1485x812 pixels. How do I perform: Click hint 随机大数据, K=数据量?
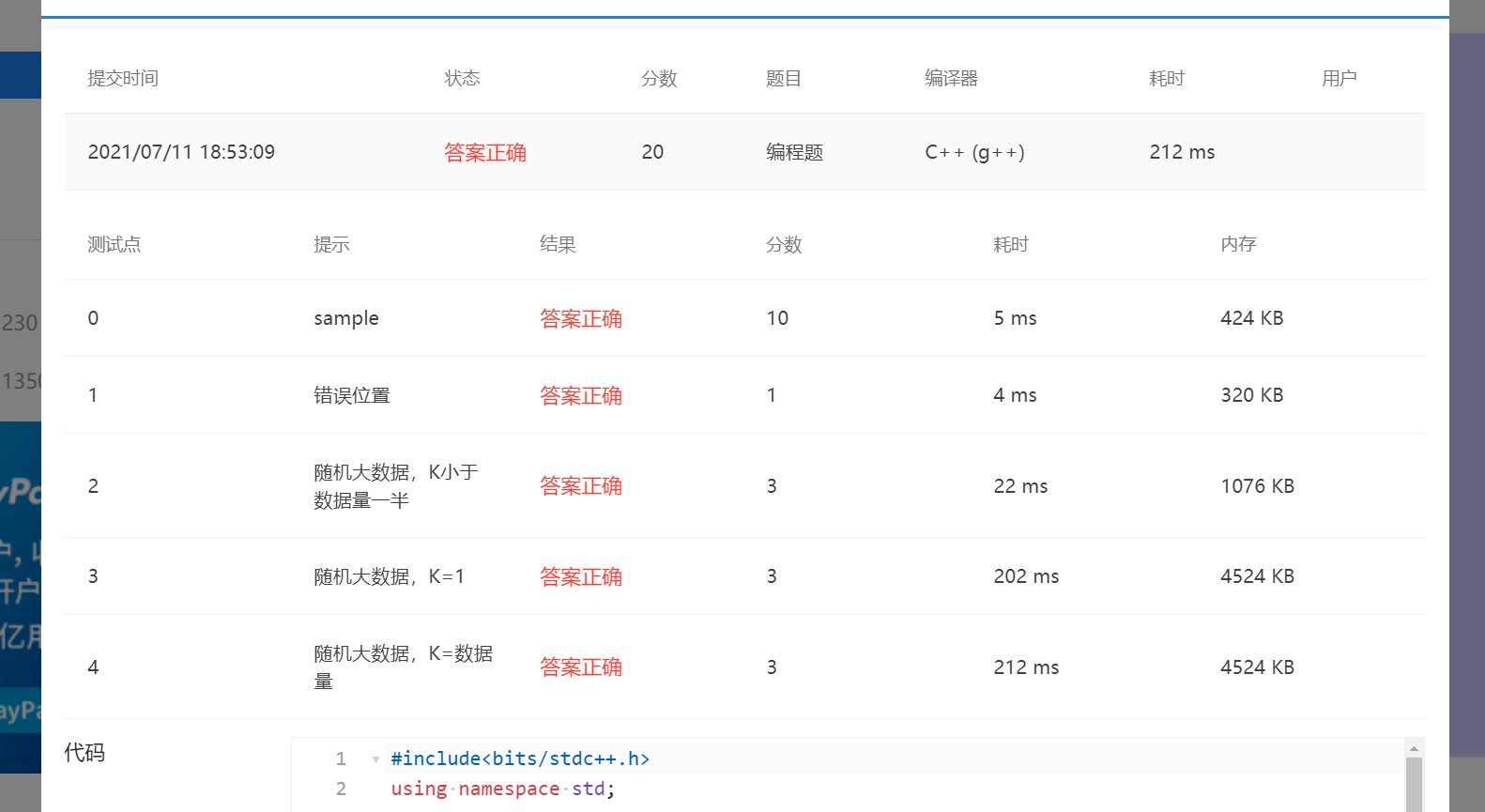coord(403,667)
